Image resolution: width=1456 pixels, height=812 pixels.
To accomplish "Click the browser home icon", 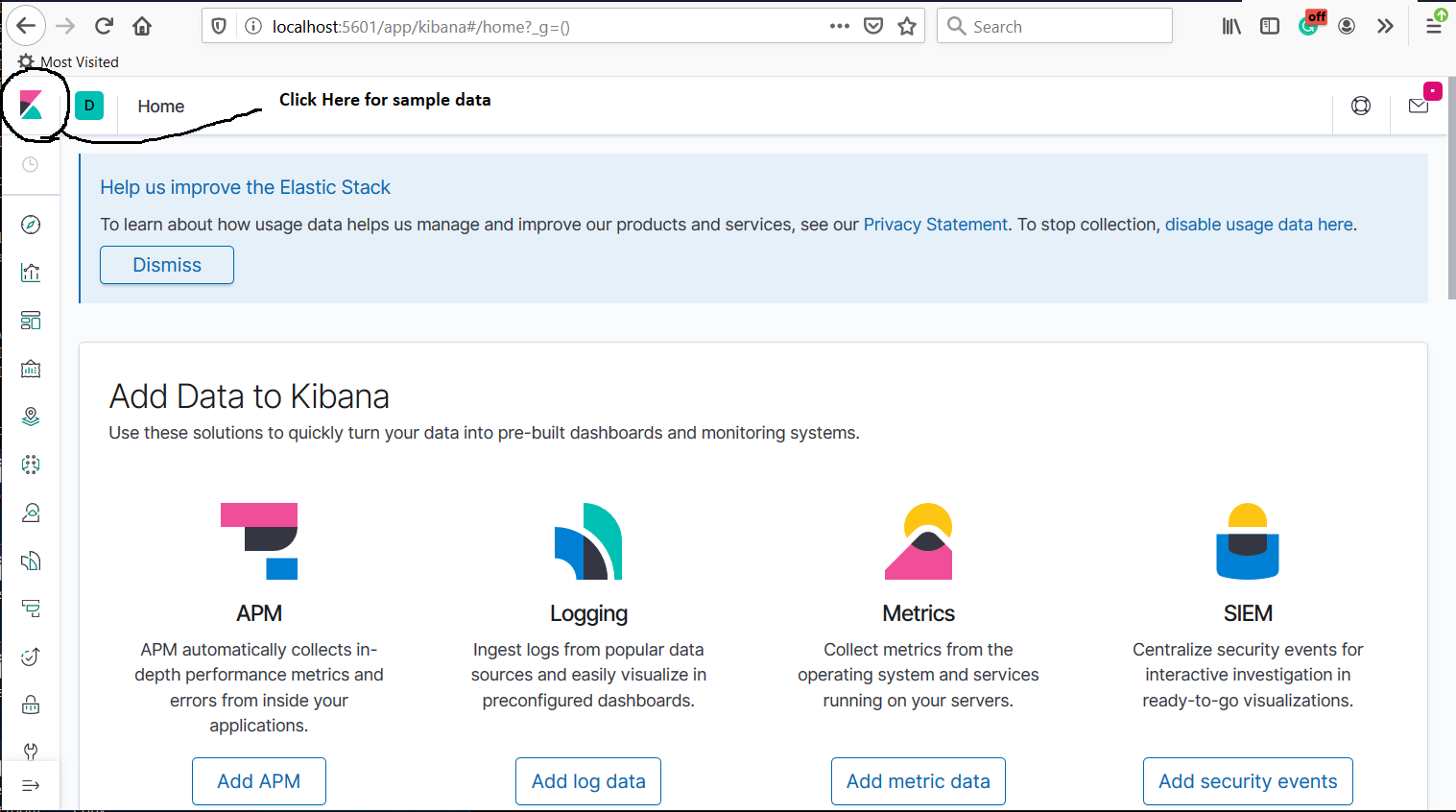I will [142, 26].
